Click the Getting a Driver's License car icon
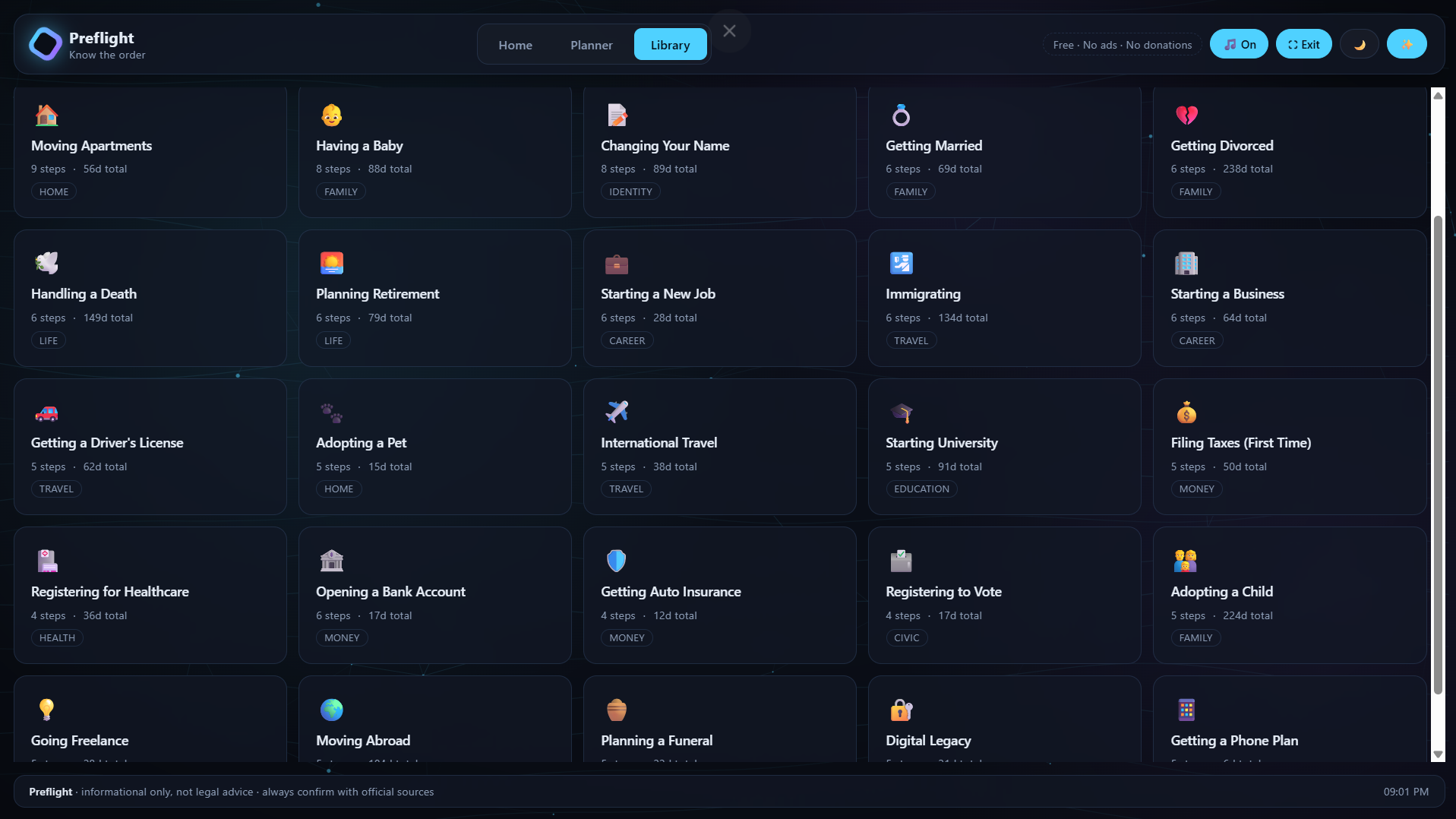The height and width of the screenshot is (819, 1456). 46,413
